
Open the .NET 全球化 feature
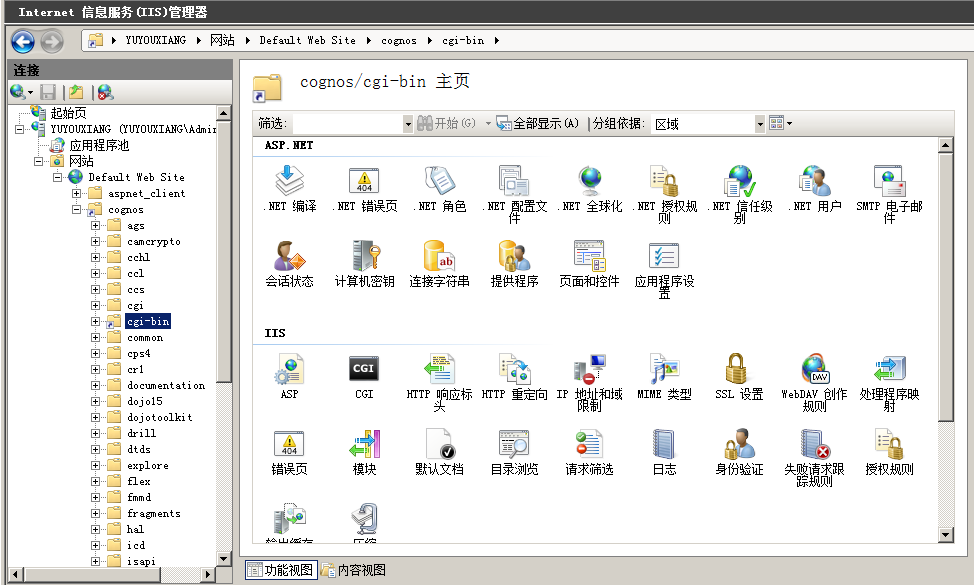point(589,188)
